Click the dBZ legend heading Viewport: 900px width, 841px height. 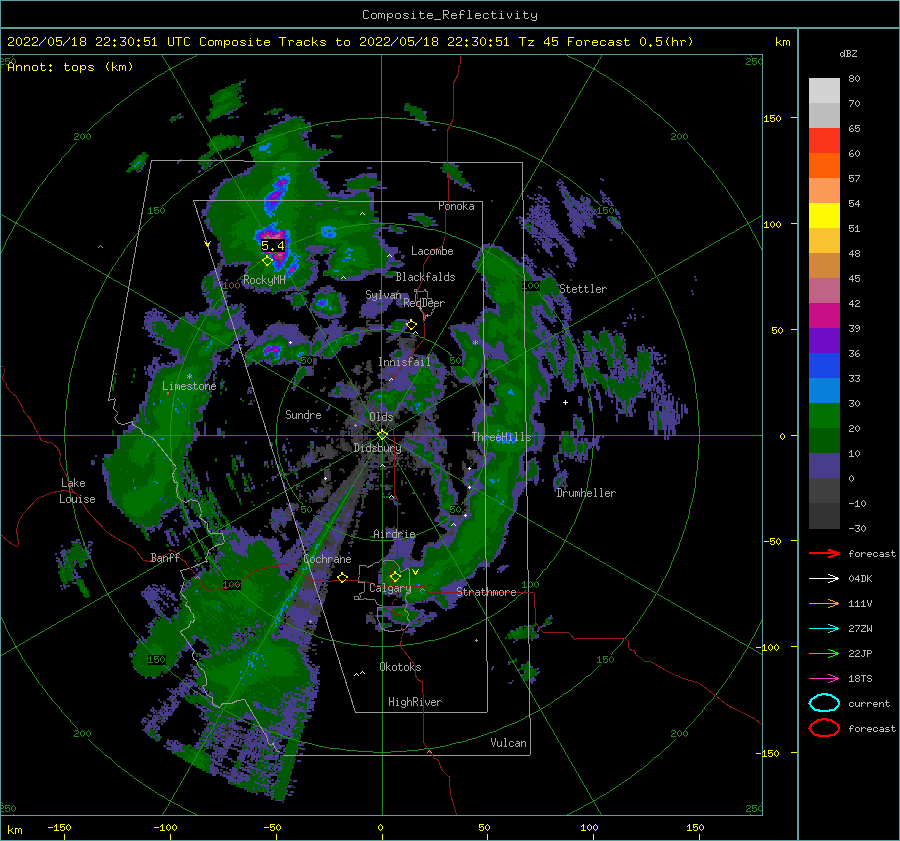click(x=848, y=54)
